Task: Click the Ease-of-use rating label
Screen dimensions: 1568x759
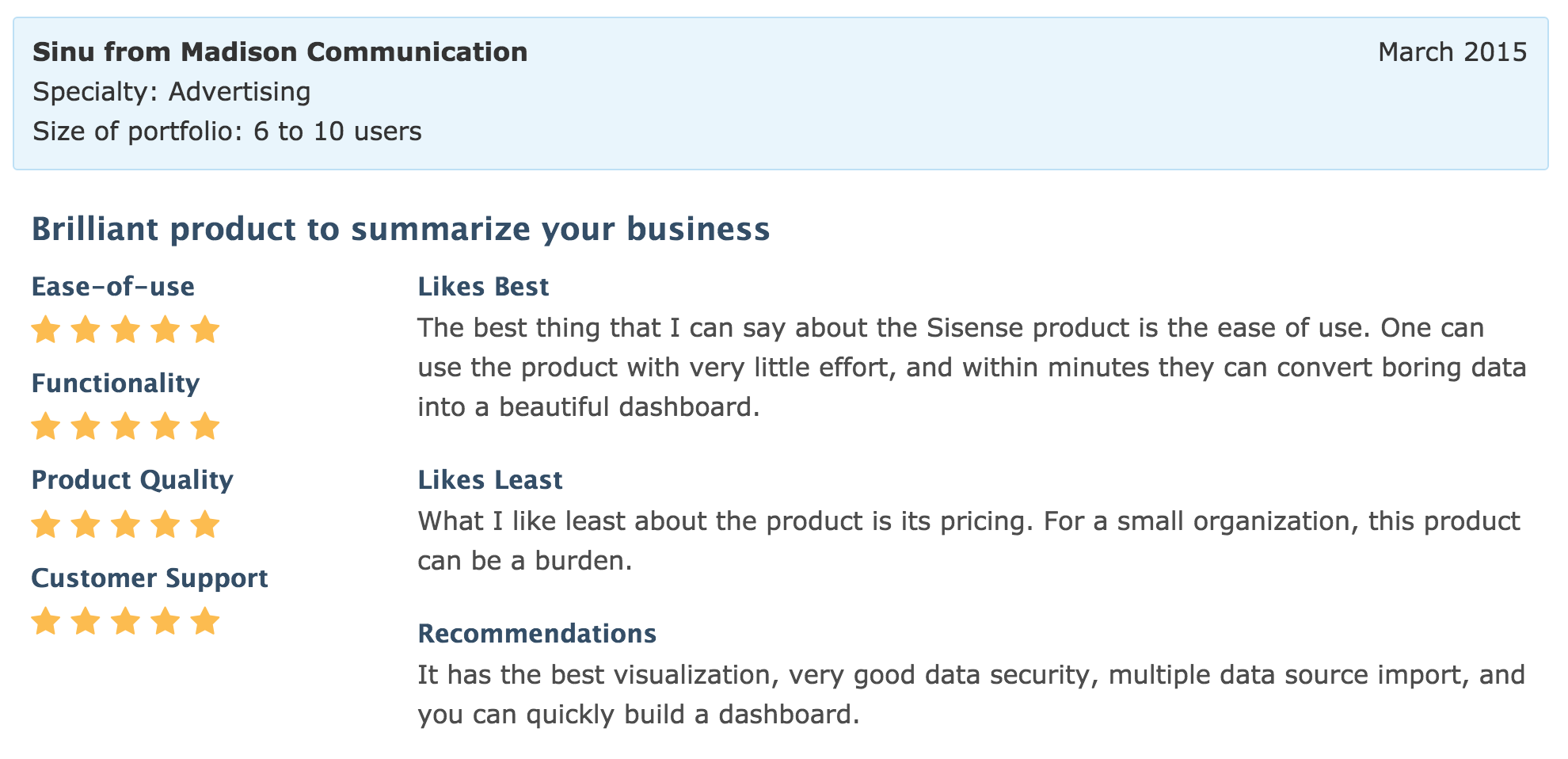Action: (112, 286)
